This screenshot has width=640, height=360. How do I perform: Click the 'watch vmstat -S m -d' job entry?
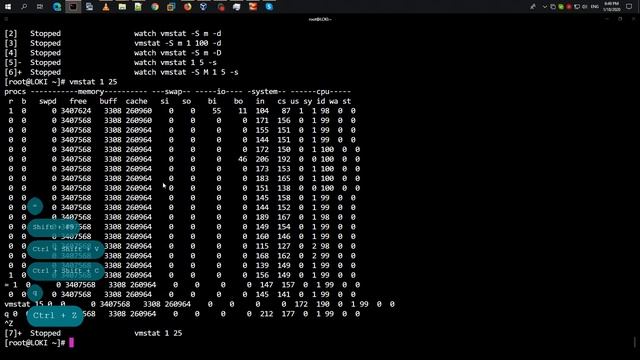(178, 33)
